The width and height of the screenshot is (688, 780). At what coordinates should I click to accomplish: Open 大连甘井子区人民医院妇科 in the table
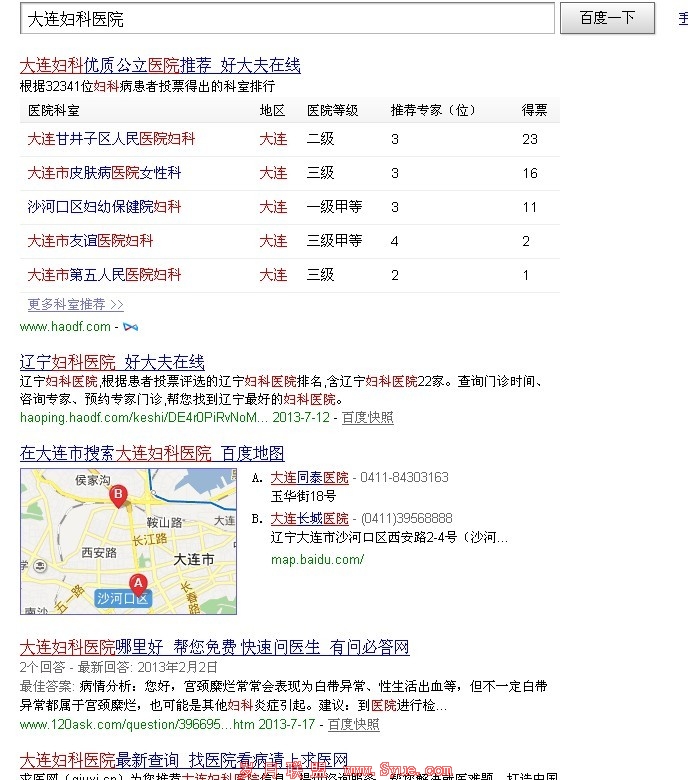pos(111,139)
